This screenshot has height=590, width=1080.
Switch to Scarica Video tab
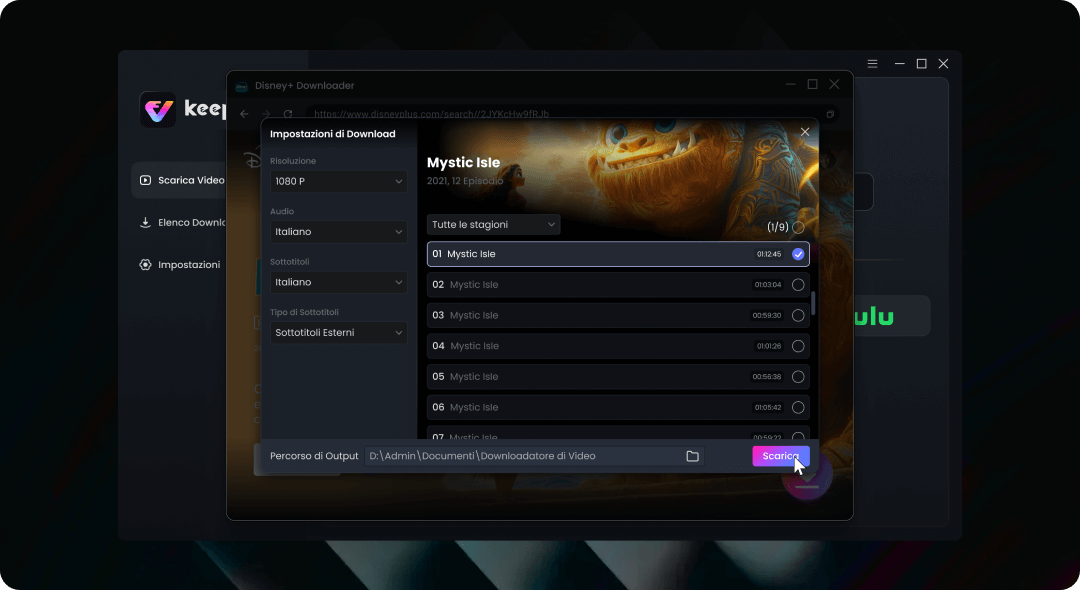[182, 180]
